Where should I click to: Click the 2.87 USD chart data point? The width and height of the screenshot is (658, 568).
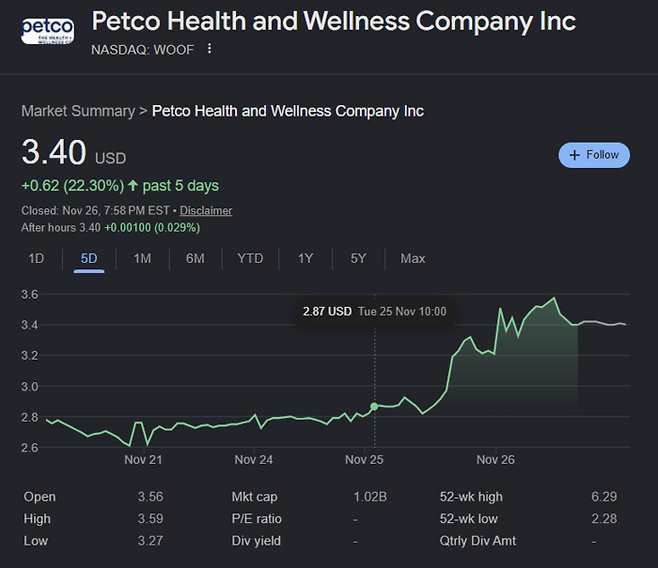pyautogui.click(x=374, y=406)
